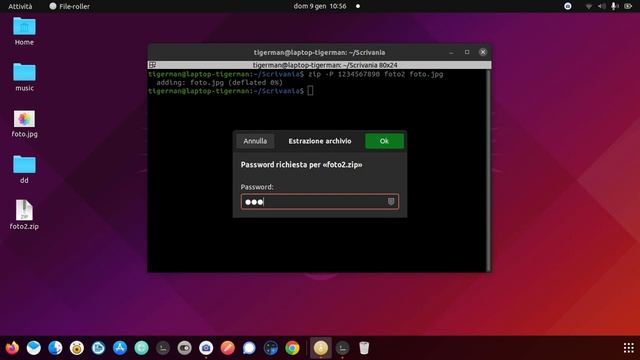The height and width of the screenshot is (360, 640).
Task: Open the camera screenshot app in the dock
Action: pos(206,348)
